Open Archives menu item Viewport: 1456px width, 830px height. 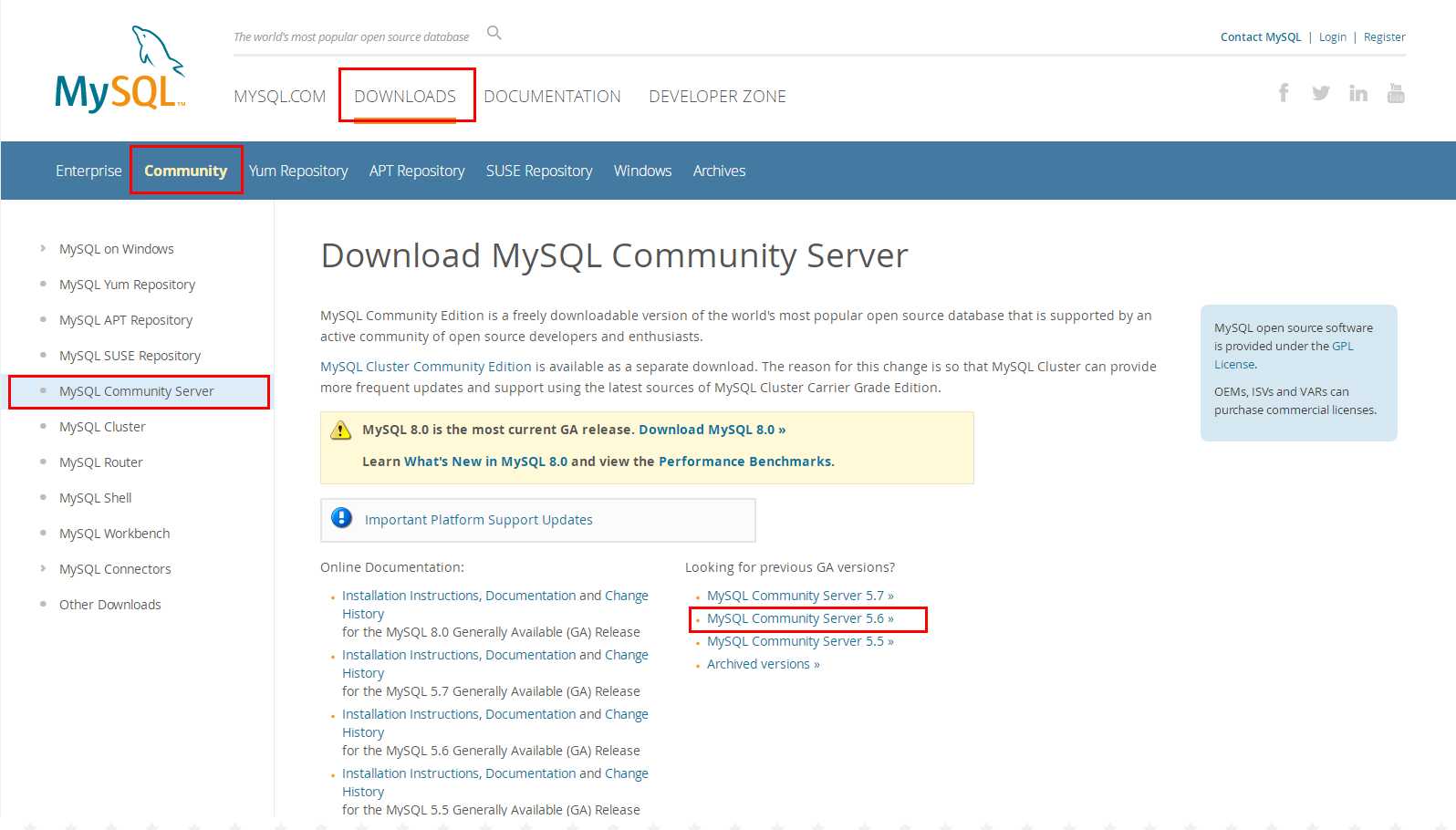[719, 171]
